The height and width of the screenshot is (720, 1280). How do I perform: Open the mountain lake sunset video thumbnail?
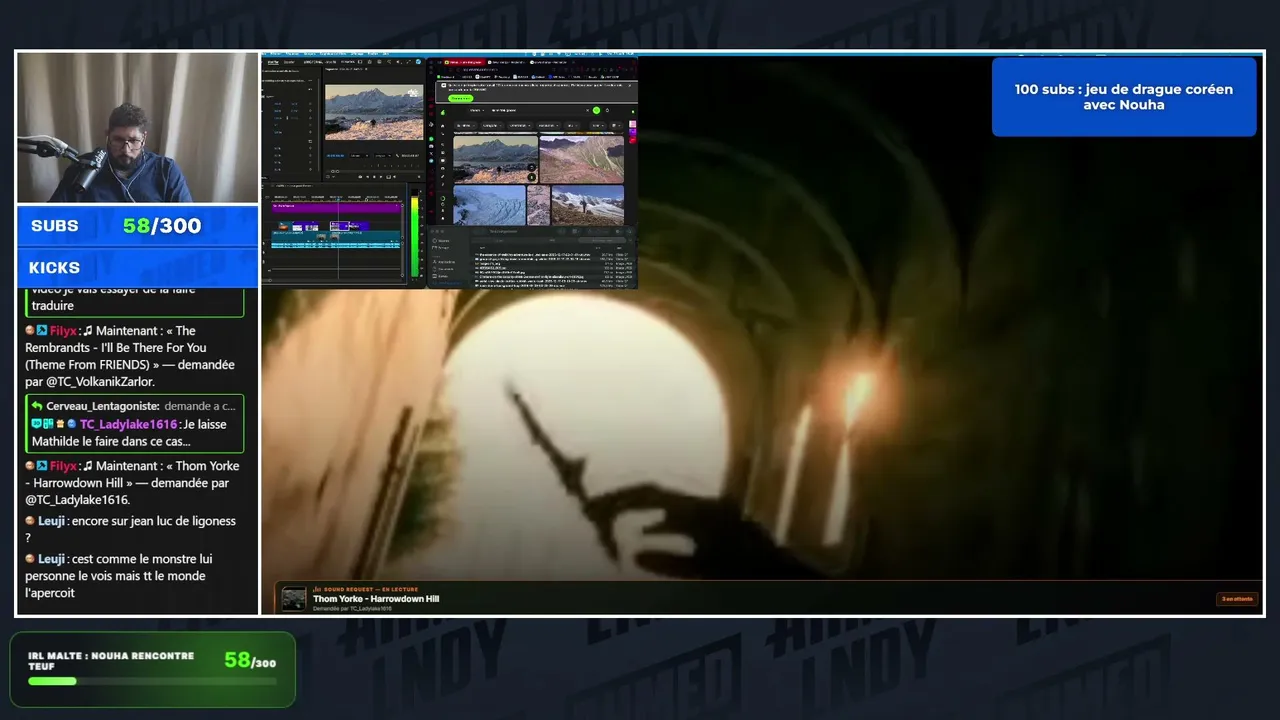coord(495,158)
